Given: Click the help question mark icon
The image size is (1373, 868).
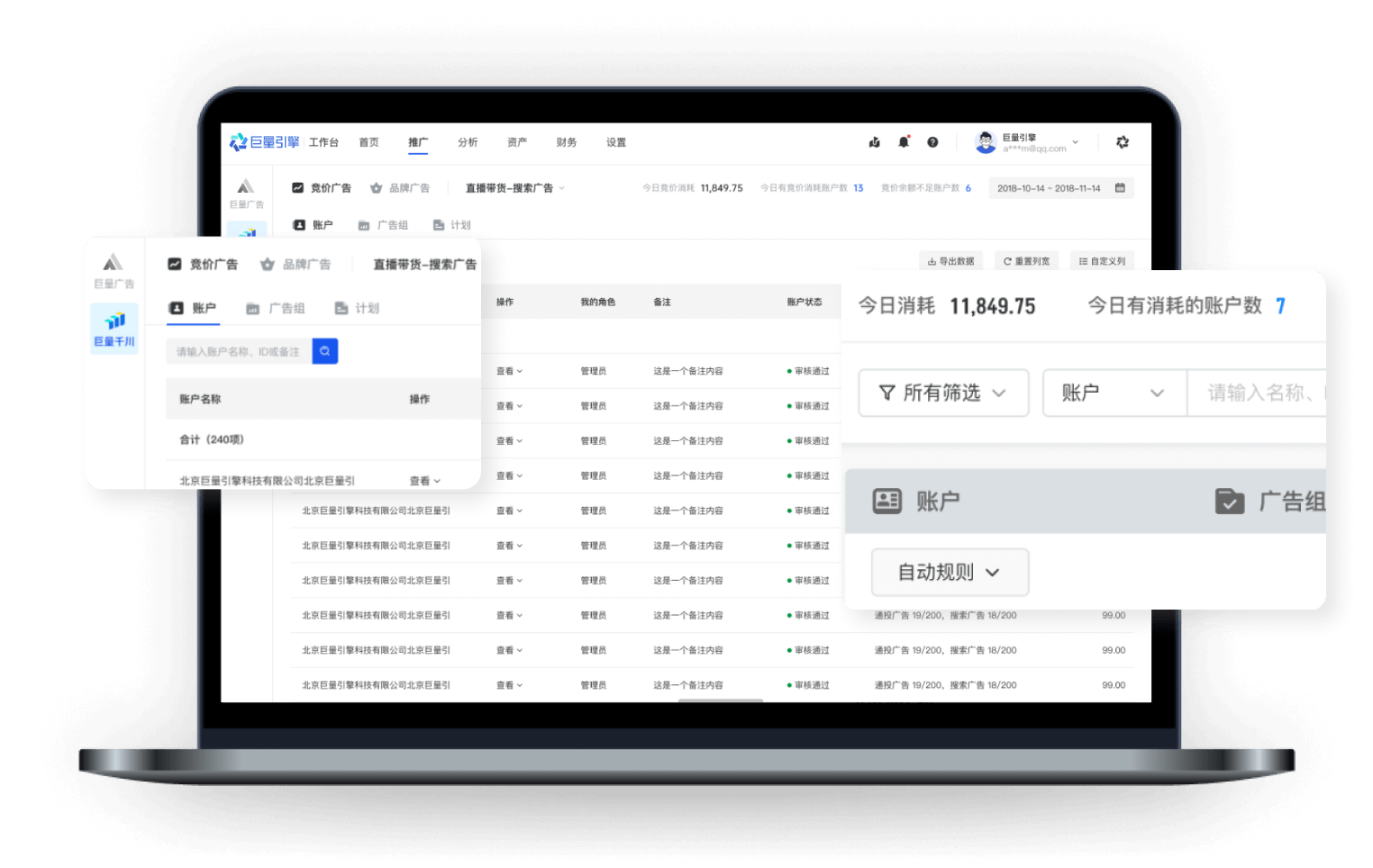Looking at the screenshot, I should (932, 142).
